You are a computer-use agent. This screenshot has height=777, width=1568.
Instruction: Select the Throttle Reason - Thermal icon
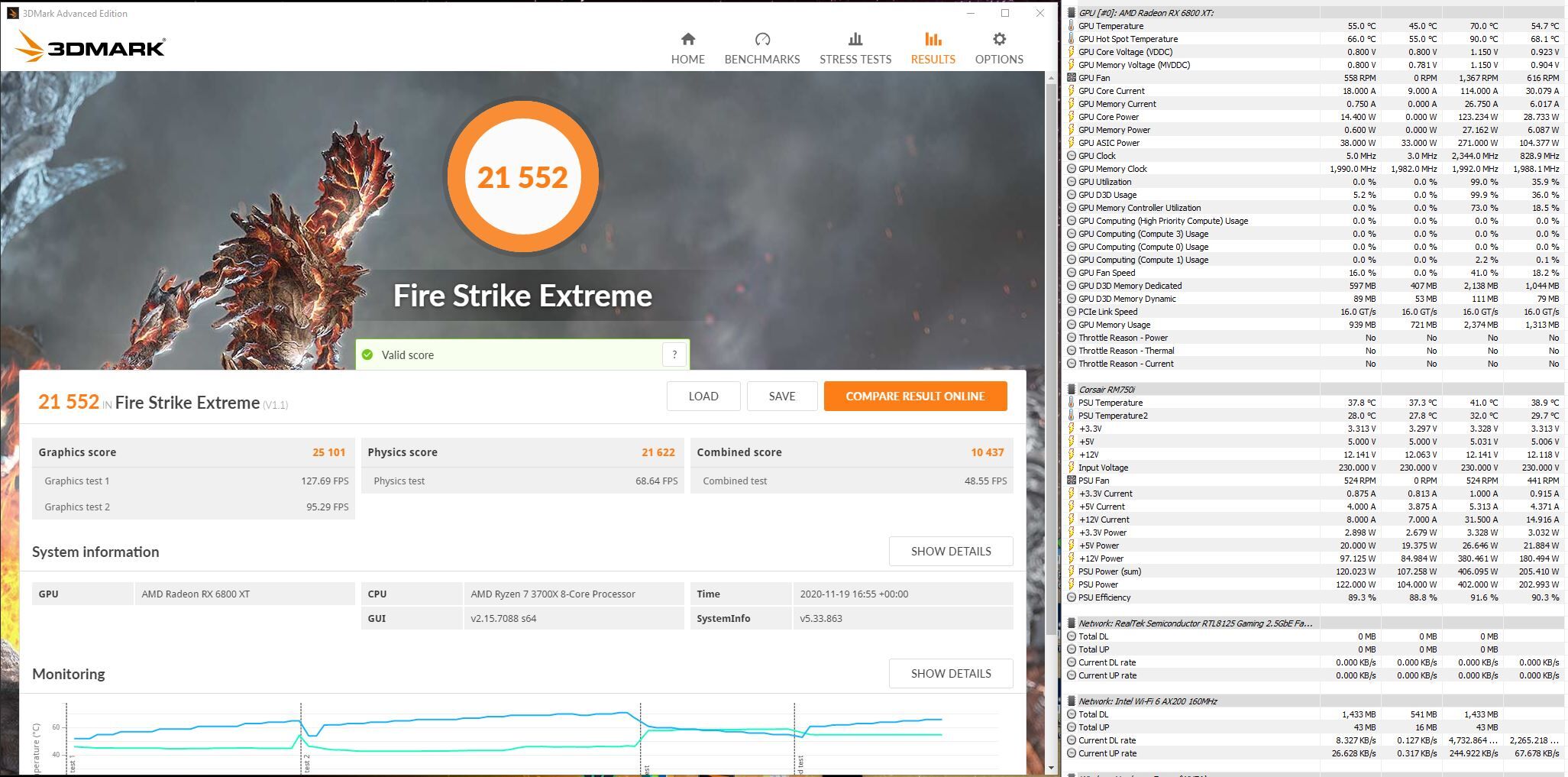[x=1072, y=351]
